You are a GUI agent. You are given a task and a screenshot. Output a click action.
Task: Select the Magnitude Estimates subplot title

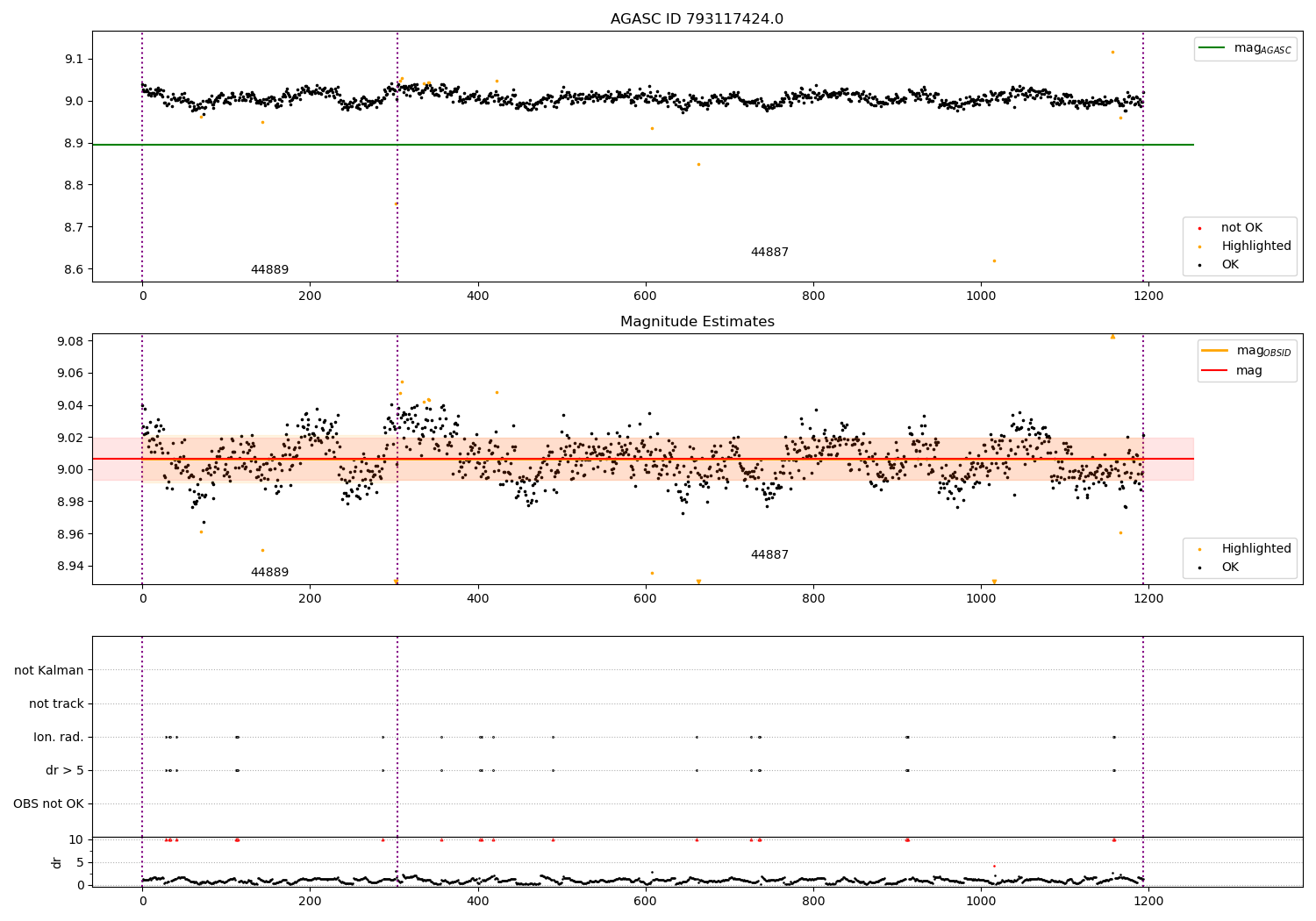click(x=697, y=322)
